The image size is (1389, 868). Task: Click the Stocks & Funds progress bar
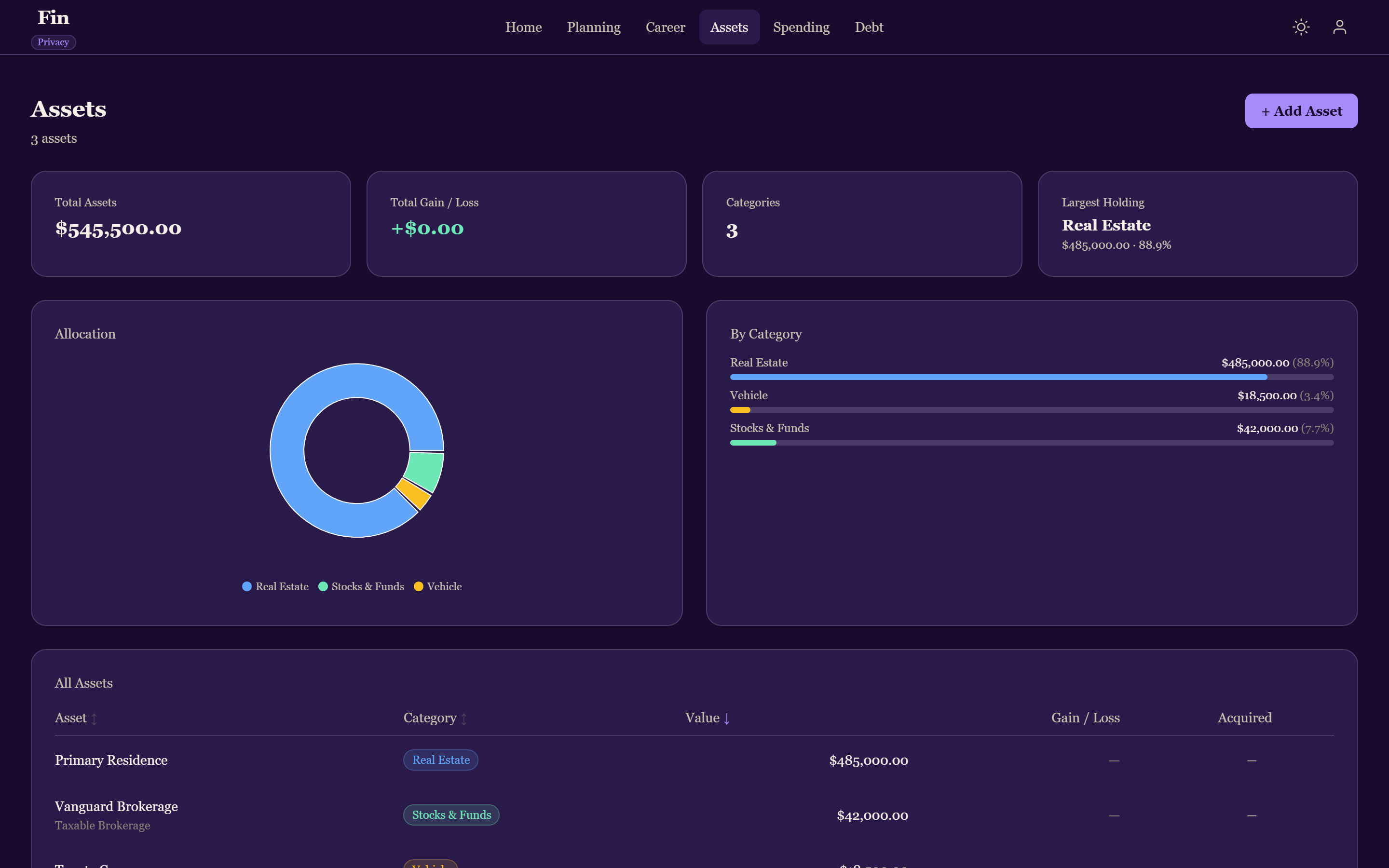pyautogui.click(x=1032, y=443)
